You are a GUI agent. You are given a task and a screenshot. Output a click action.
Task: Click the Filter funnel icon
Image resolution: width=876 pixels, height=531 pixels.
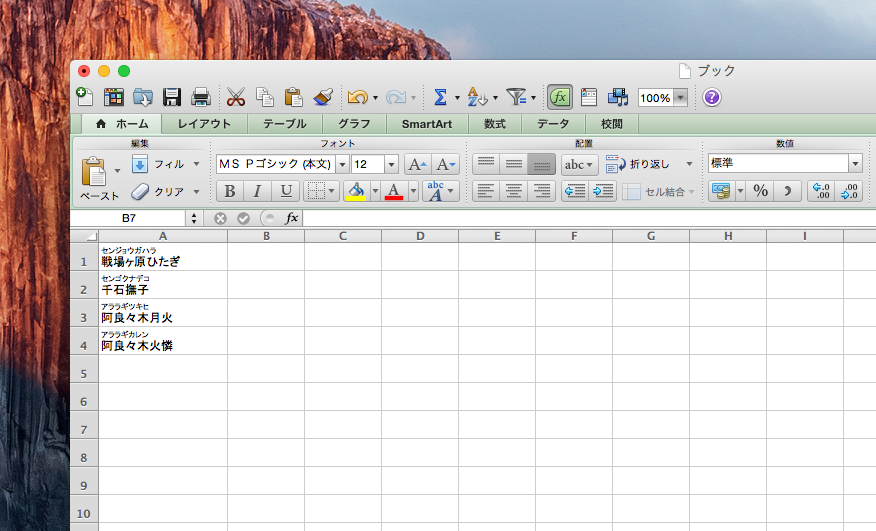516,97
